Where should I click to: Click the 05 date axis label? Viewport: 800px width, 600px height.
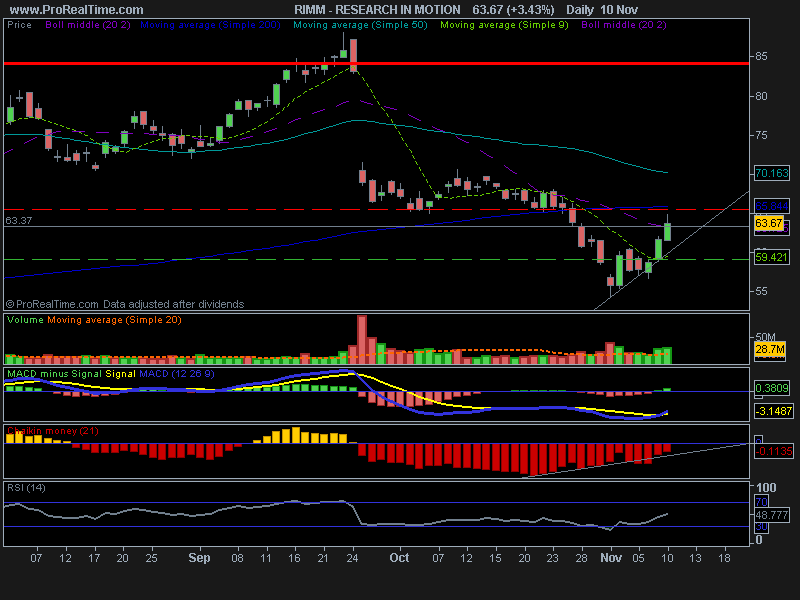638,558
